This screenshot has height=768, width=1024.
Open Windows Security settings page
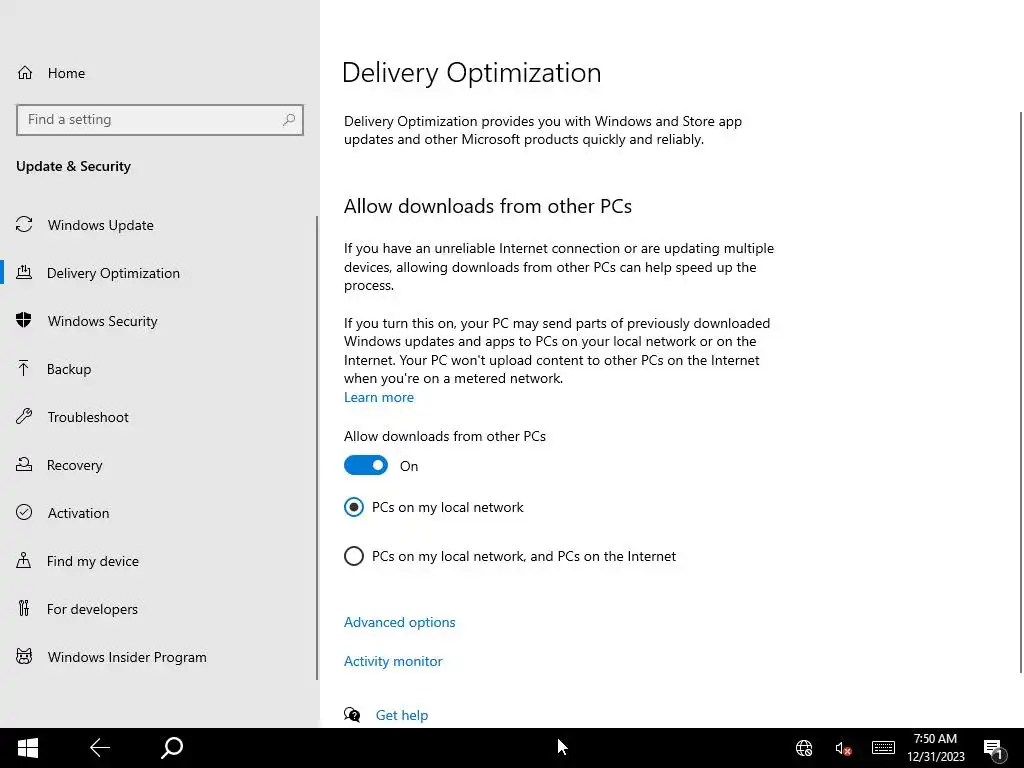coord(158,321)
